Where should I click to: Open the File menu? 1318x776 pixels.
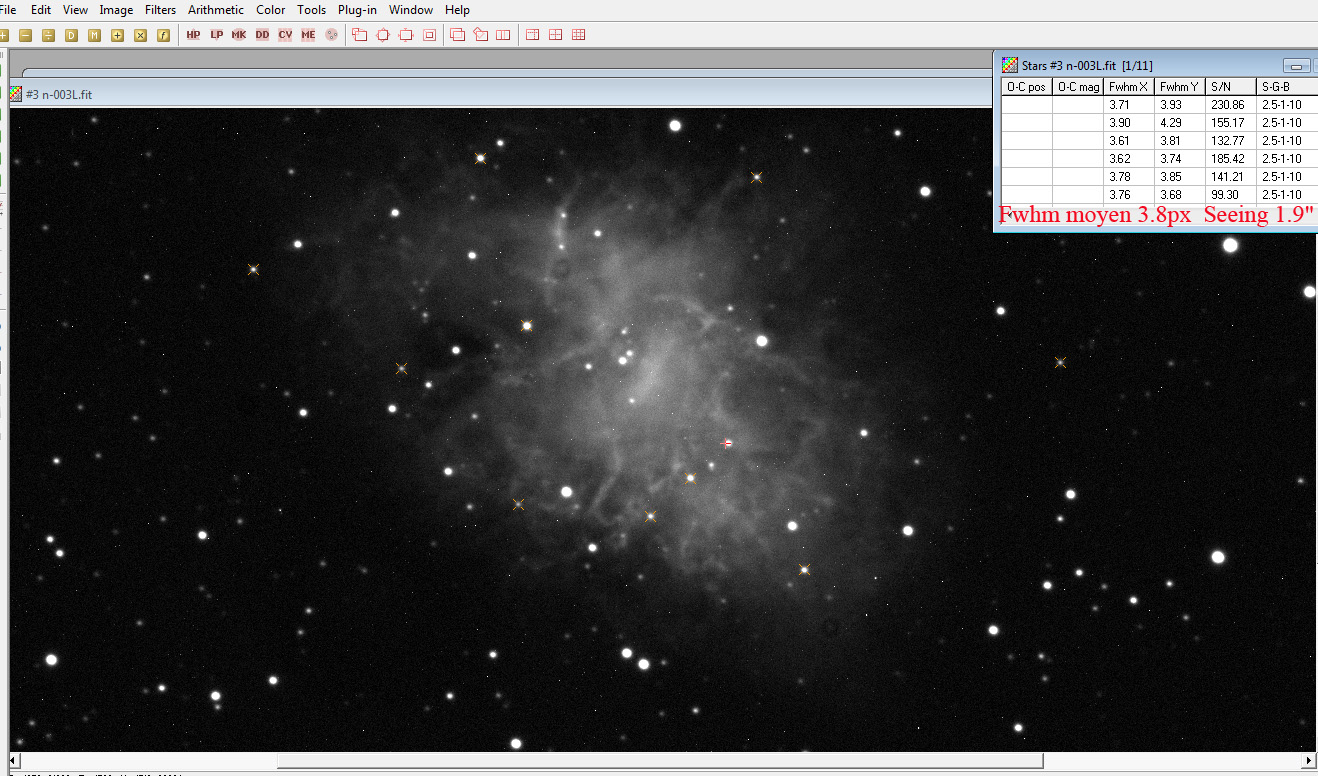click(x=9, y=10)
